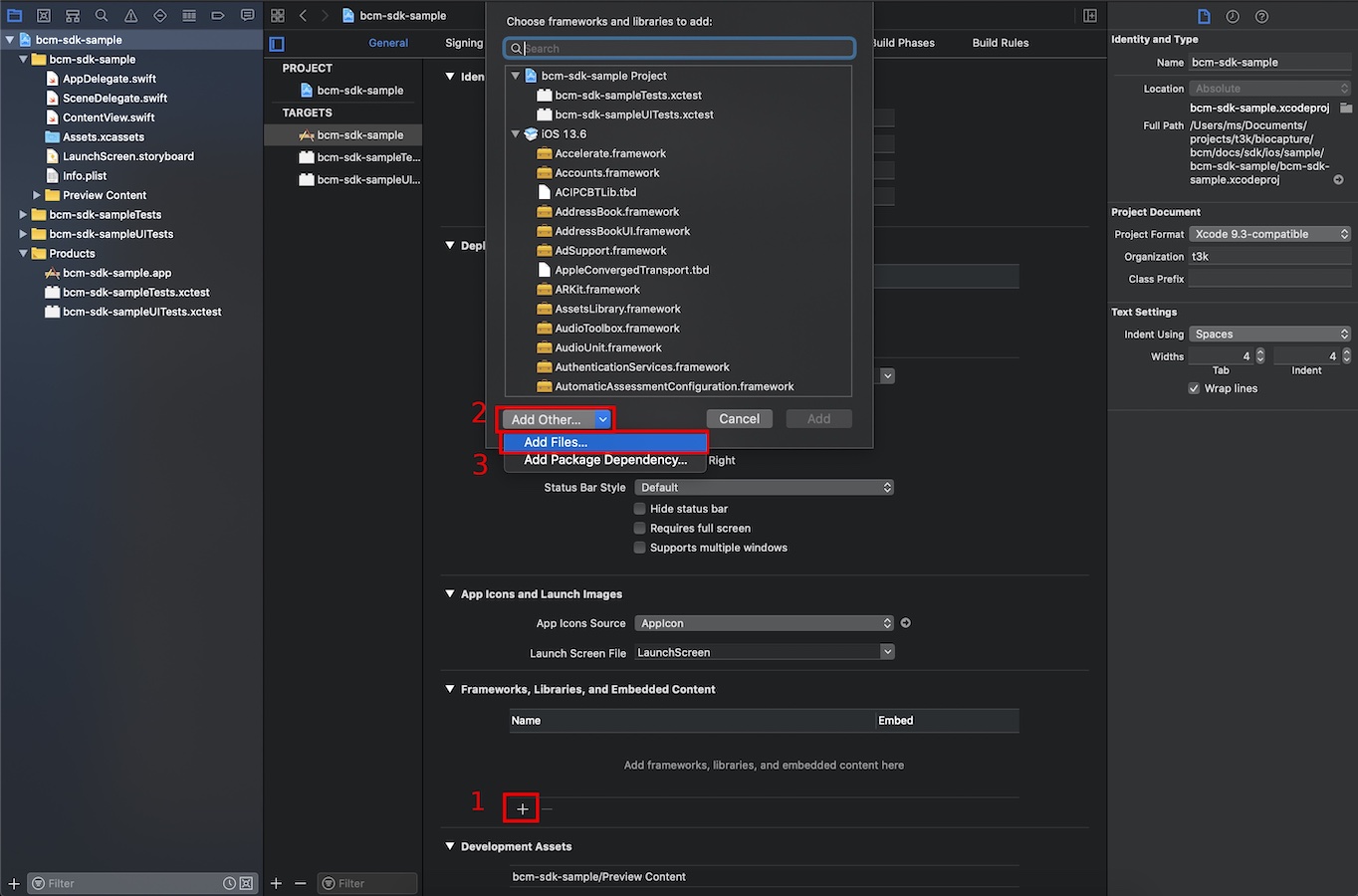Expand the Preview Content folder

tap(37, 195)
